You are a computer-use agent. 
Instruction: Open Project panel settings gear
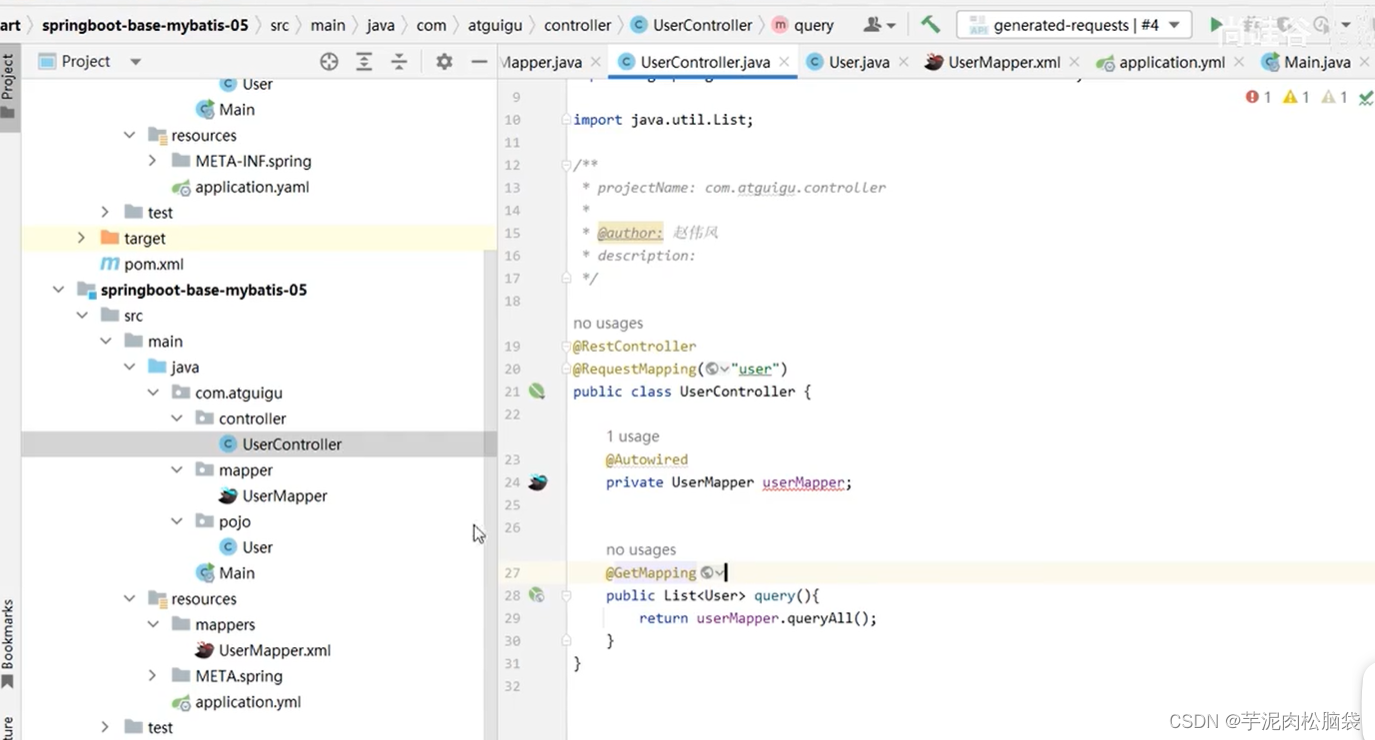[444, 62]
